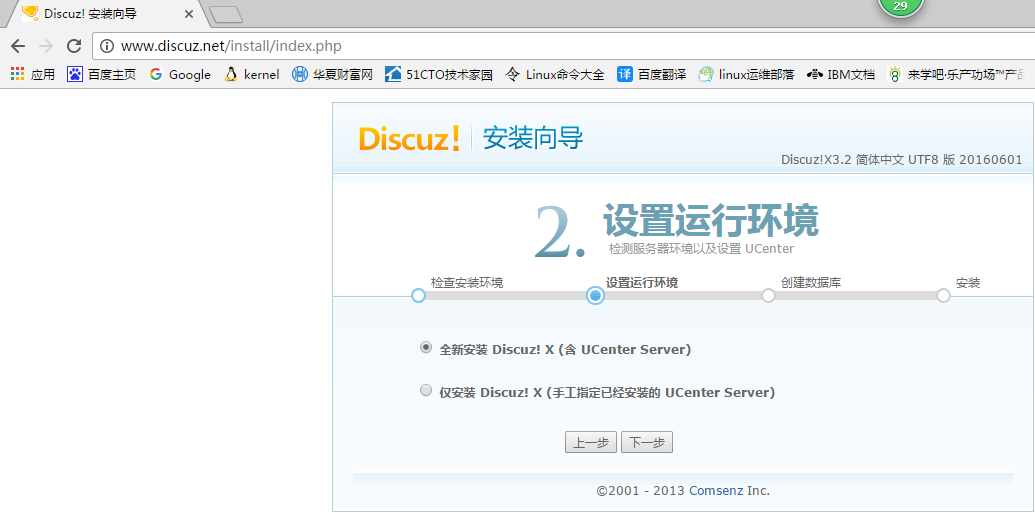Open the 百度主页 bookmark
The image size is (1035, 513).
point(102,75)
